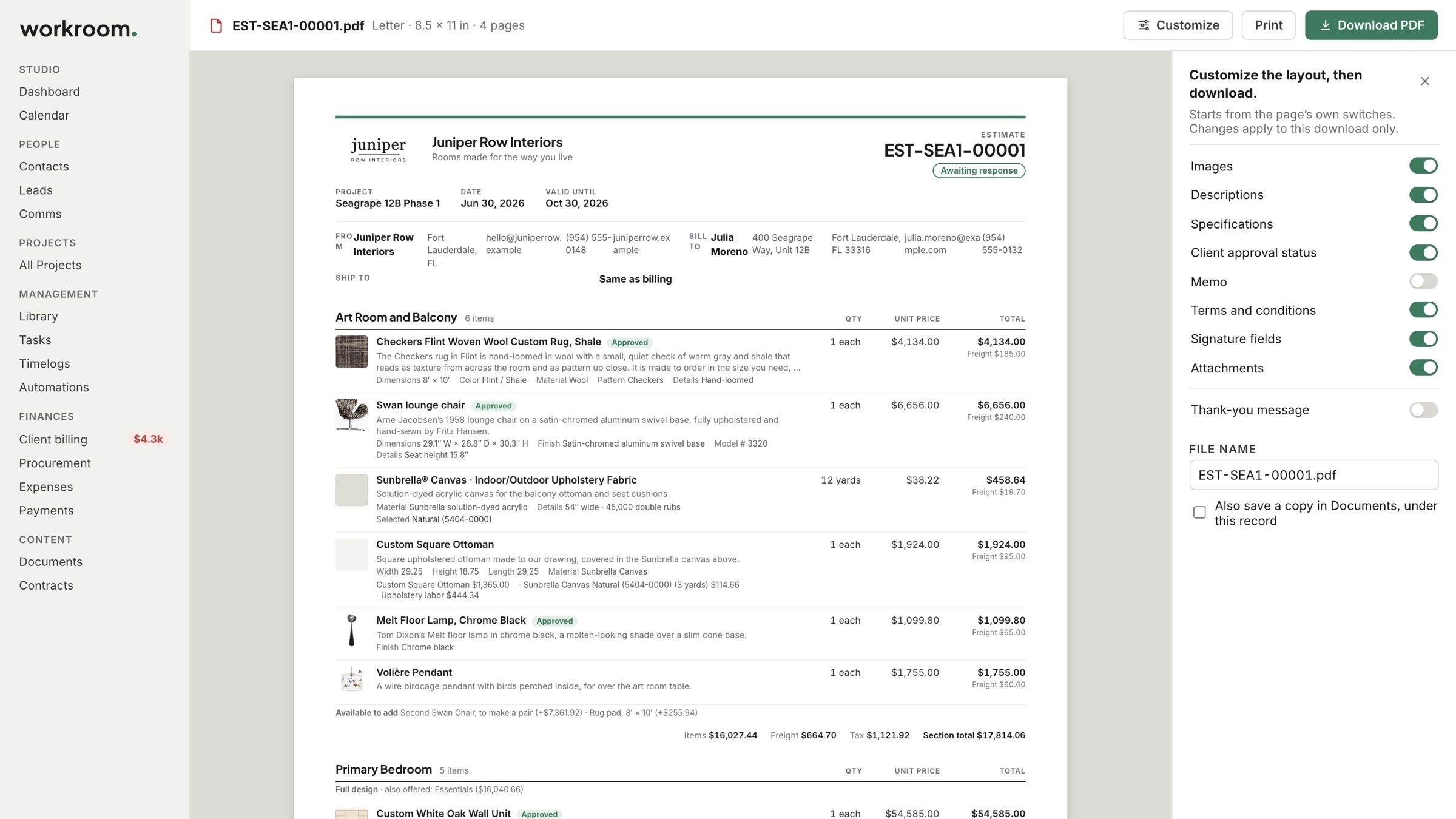Click the Customize button
The width and height of the screenshot is (1456, 819).
pyautogui.click(x=1178, y=25)
